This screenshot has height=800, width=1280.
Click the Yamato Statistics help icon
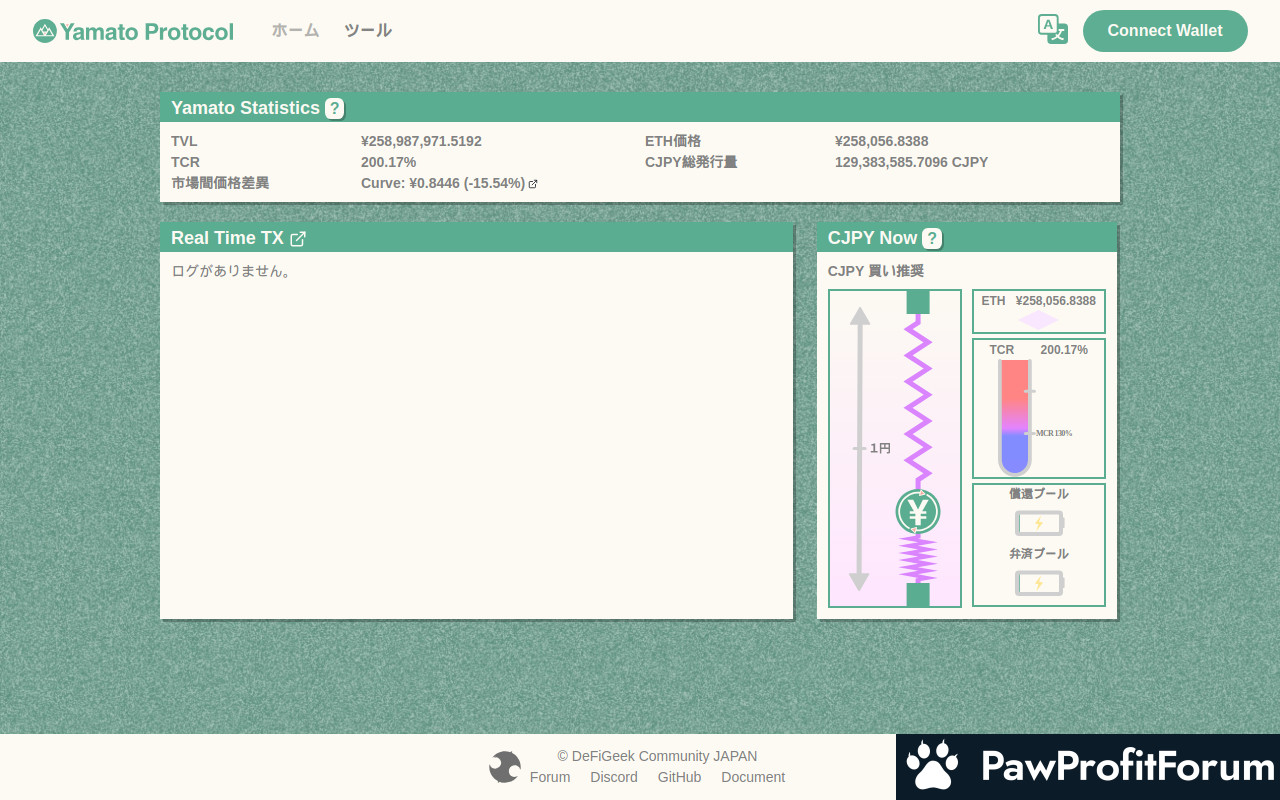[x=334, y=108]
